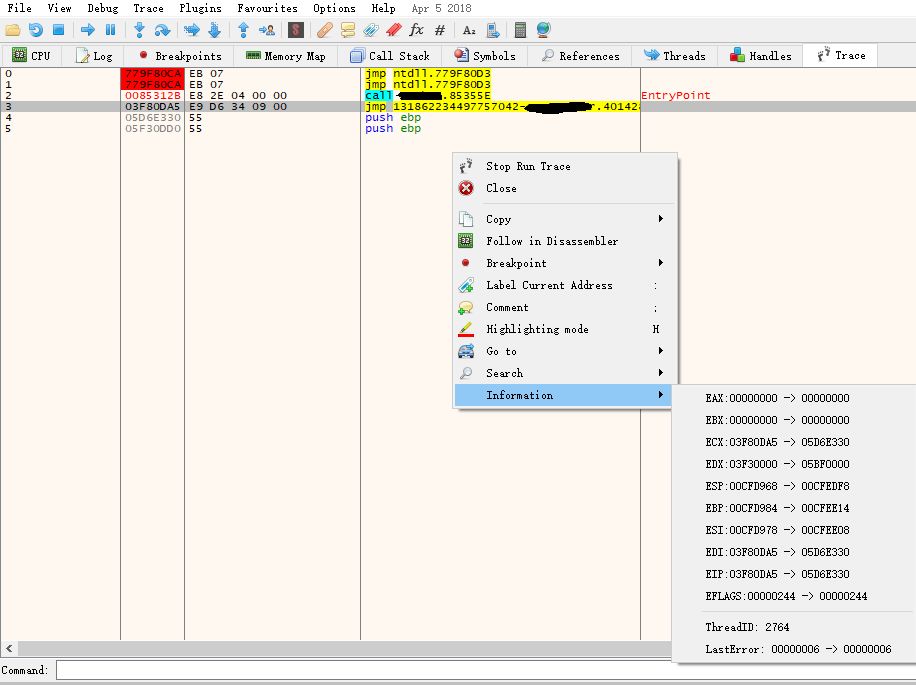Run to user code toolbar icon
Image resolution: width=916 pixels, height=685 pixels.
(267, 30)
